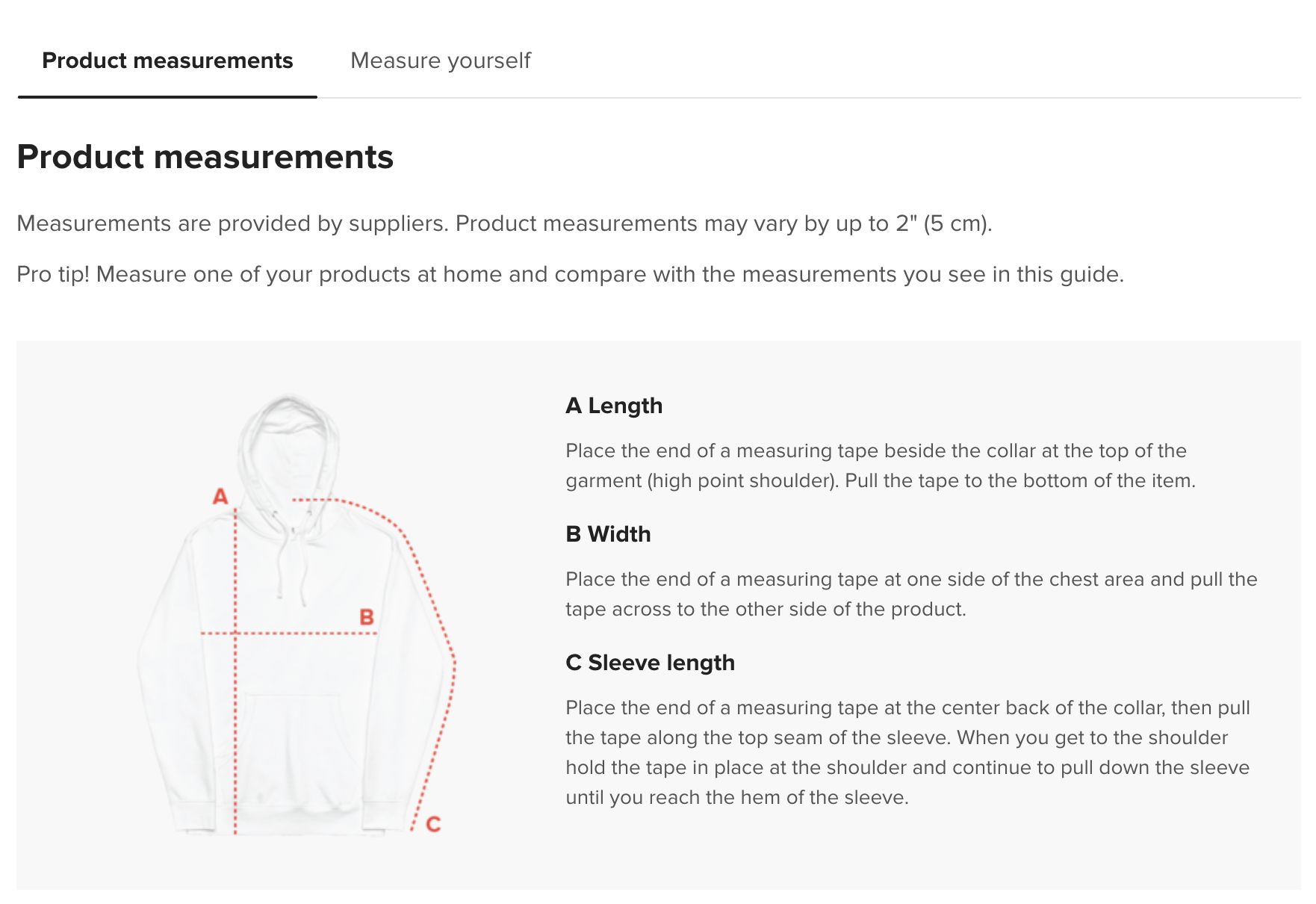Click the text about measurements provided by suppliers
This screenshot has height=904, width=1316.
point(504,223)
